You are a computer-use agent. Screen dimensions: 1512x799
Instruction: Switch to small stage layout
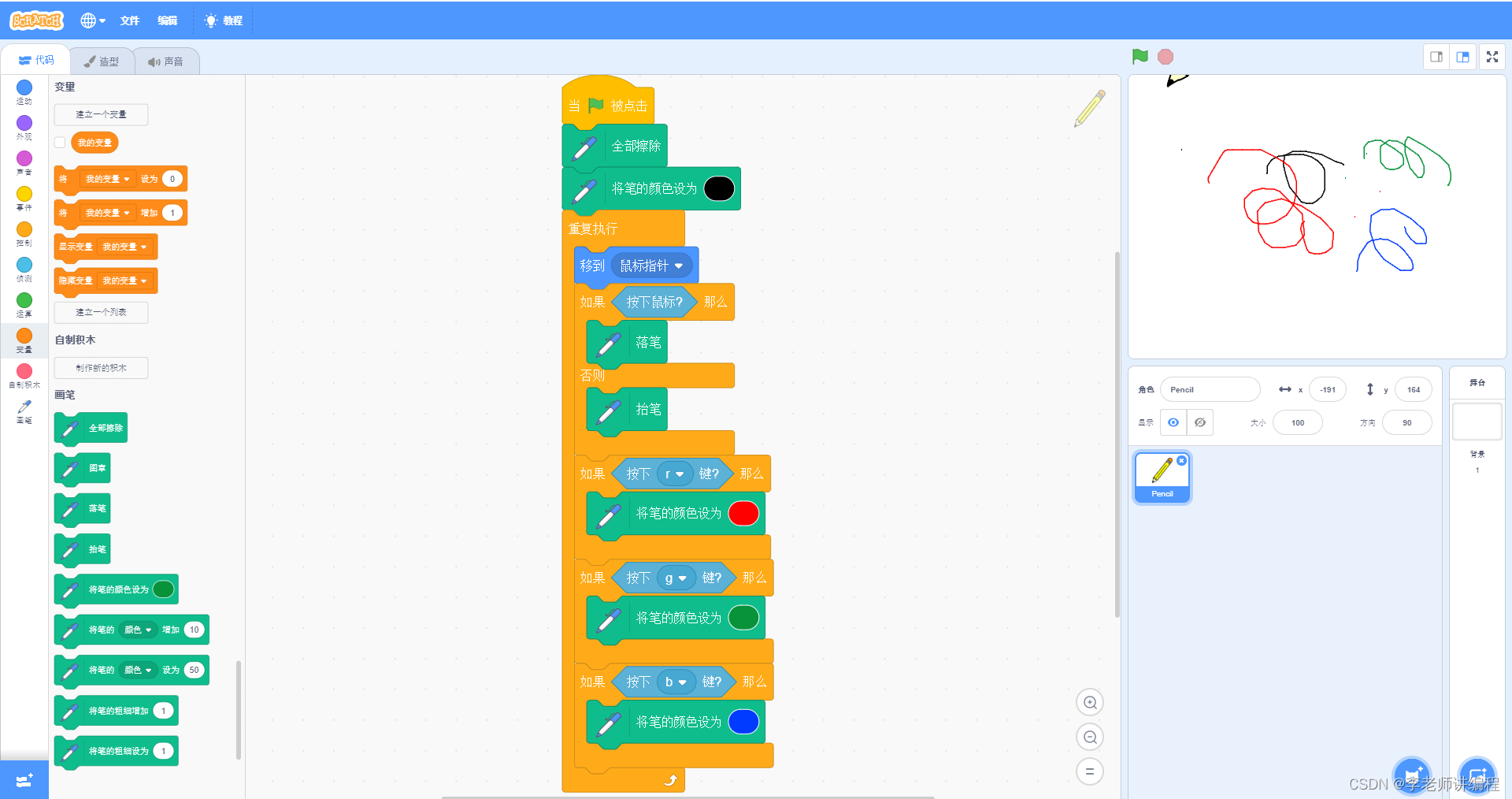click(1436, 57)
